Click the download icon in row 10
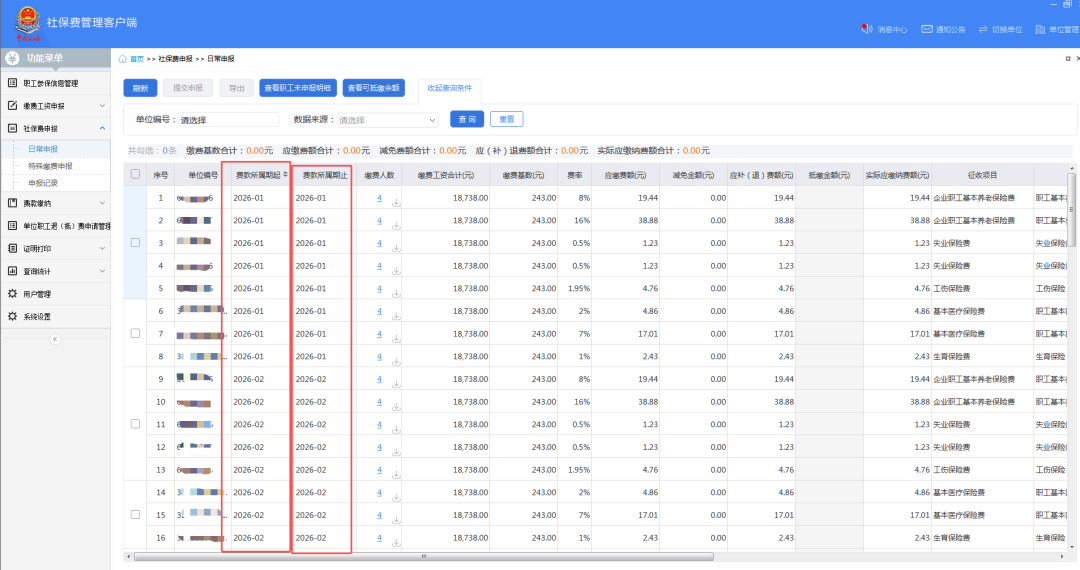 point(397,407)
